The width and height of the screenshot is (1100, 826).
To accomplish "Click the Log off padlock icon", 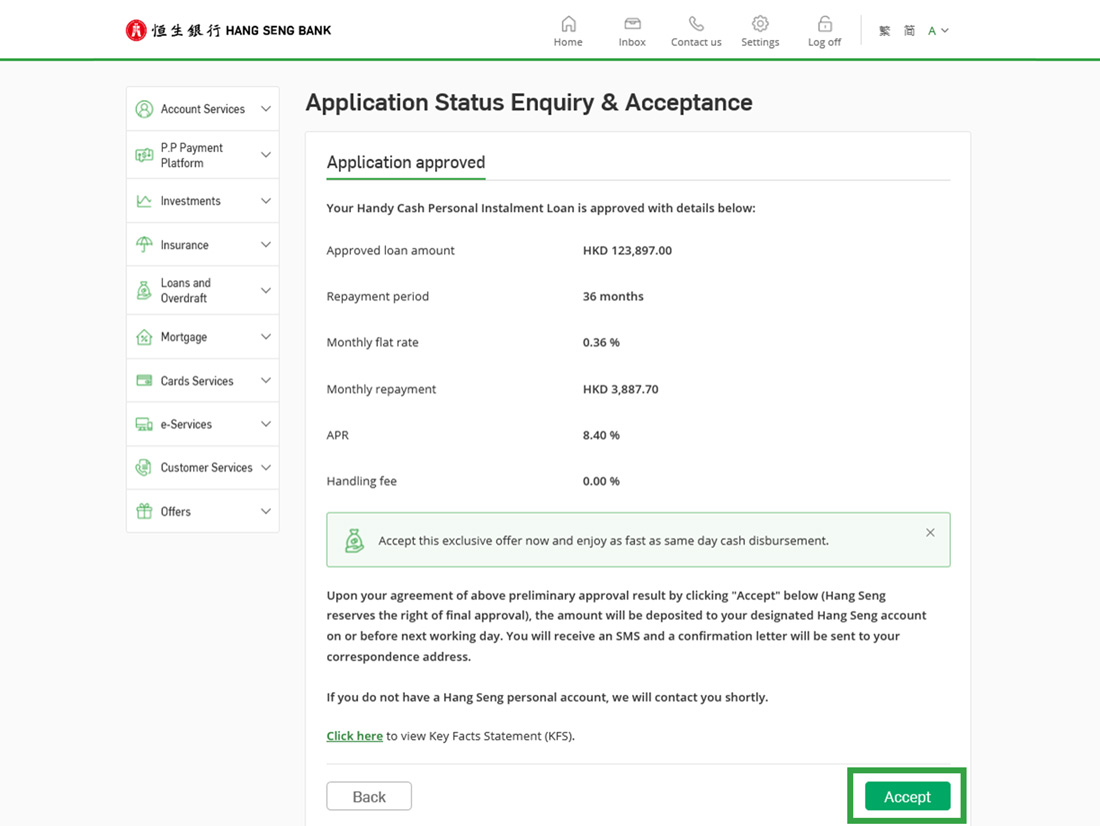I will pyautogui.click(x=824, y=24).
